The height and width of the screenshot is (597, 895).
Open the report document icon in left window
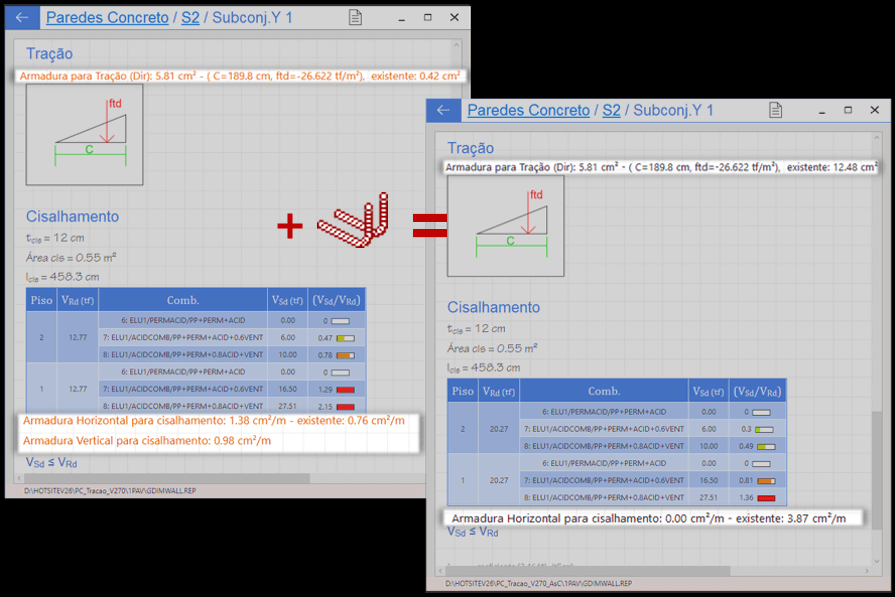(355, 18)
